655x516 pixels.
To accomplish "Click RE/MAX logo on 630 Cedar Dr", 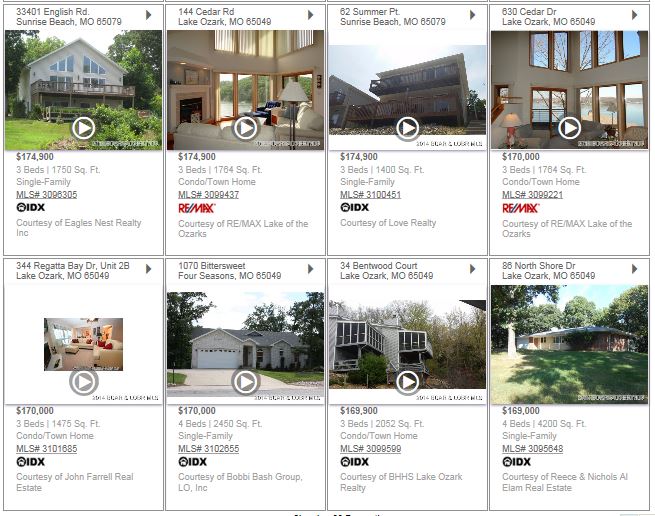I will (520, 208).
